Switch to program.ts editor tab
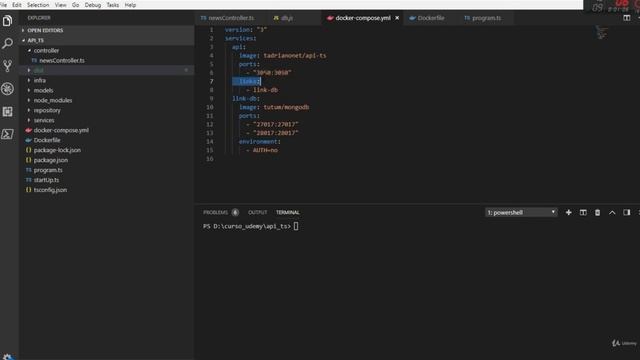 [485, 18]
